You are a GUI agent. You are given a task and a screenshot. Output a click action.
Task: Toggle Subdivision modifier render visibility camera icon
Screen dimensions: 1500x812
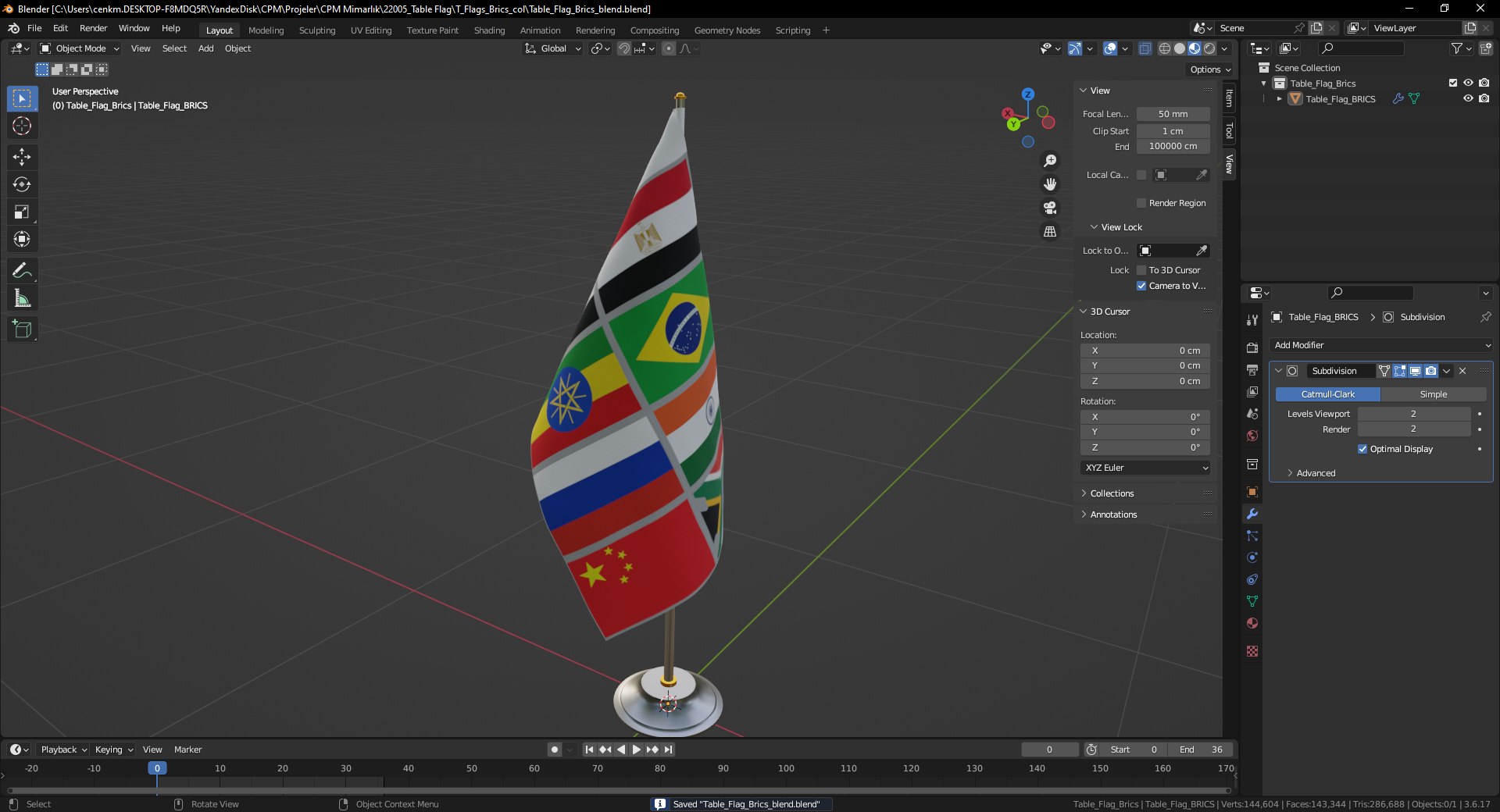[x=1430, y=371]
